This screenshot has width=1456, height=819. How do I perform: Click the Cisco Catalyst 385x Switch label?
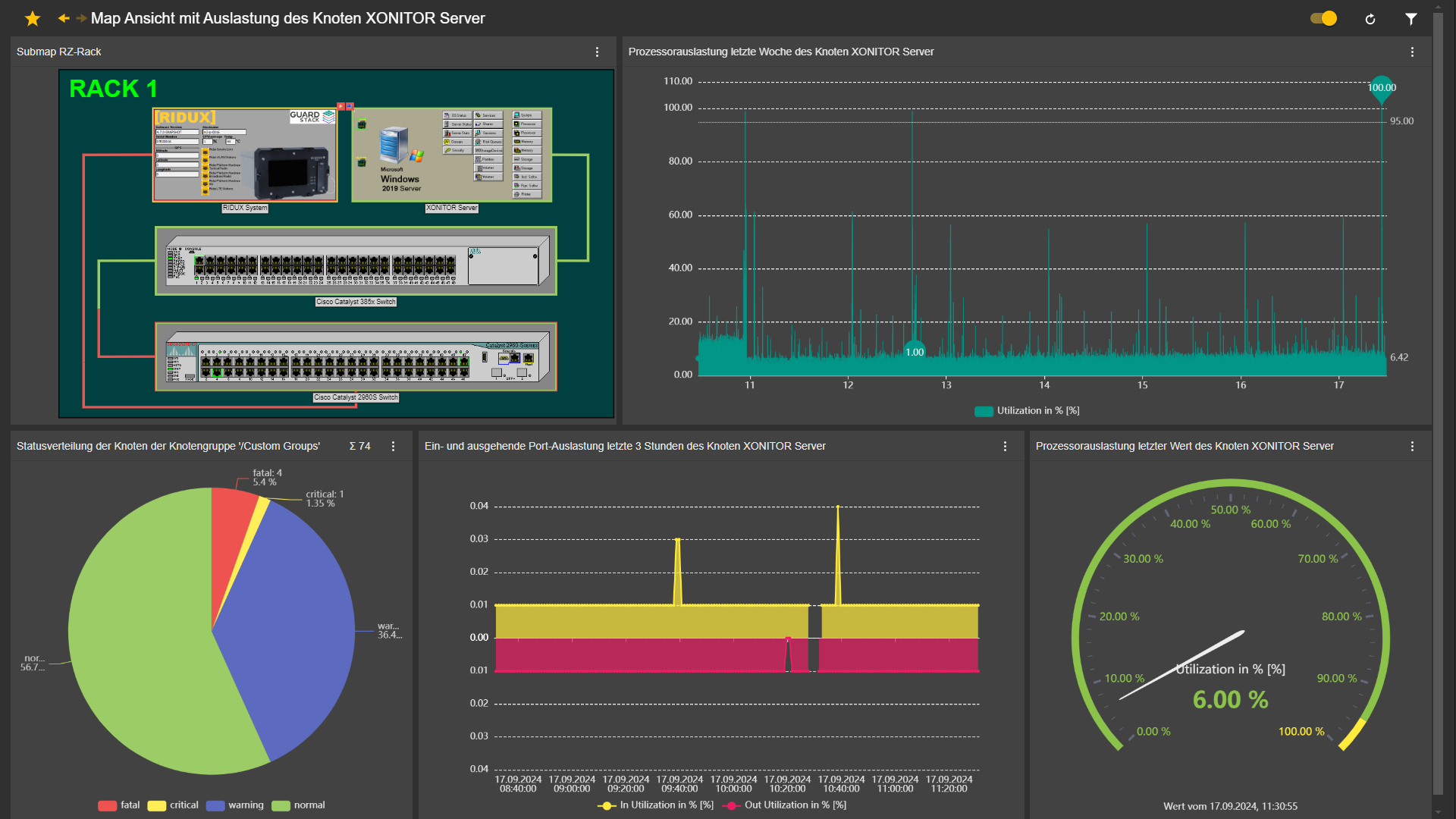pos(356,302)
